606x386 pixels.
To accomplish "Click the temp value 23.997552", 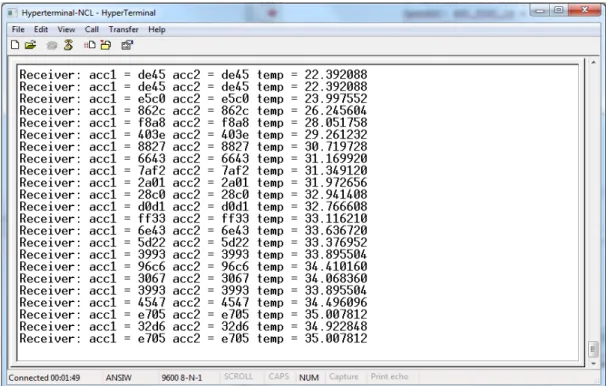I will pos(335,99).
